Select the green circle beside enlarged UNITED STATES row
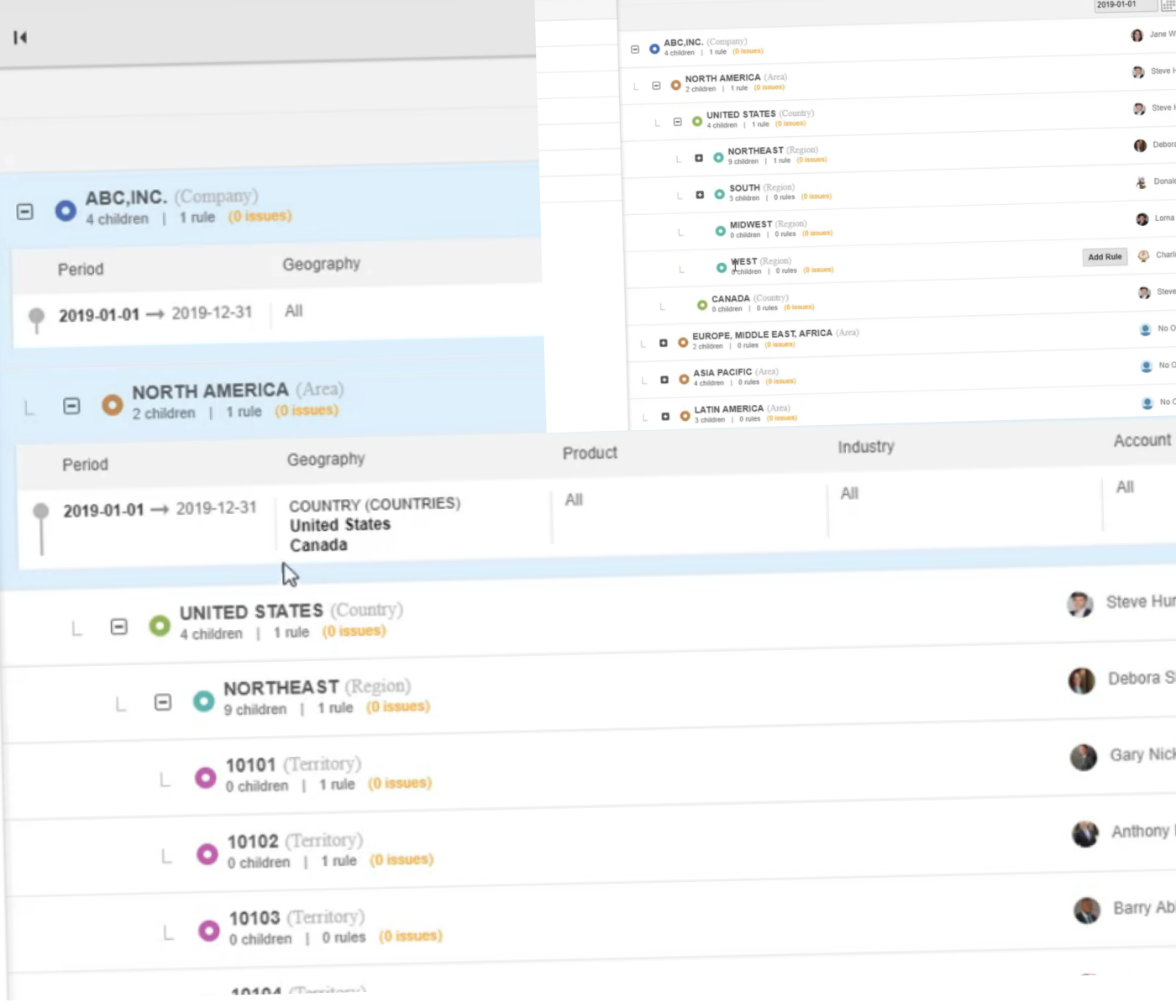The width and height of the screenshot is (1176, 1008). [160, 626]
